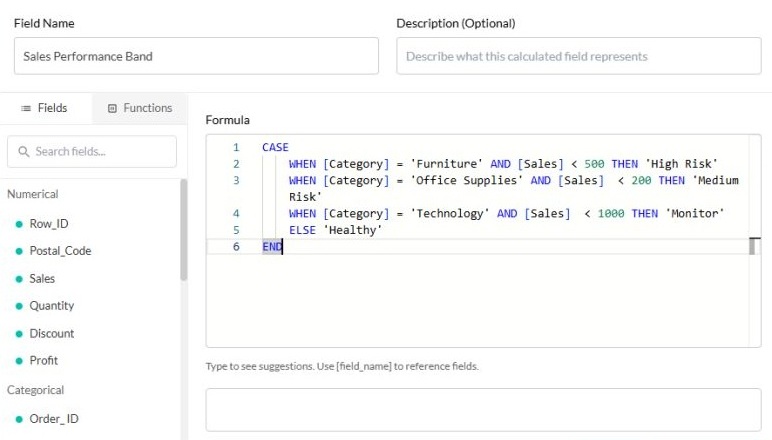
Task: Click the green dot beside Profit
Action: [x=19, y=361]
